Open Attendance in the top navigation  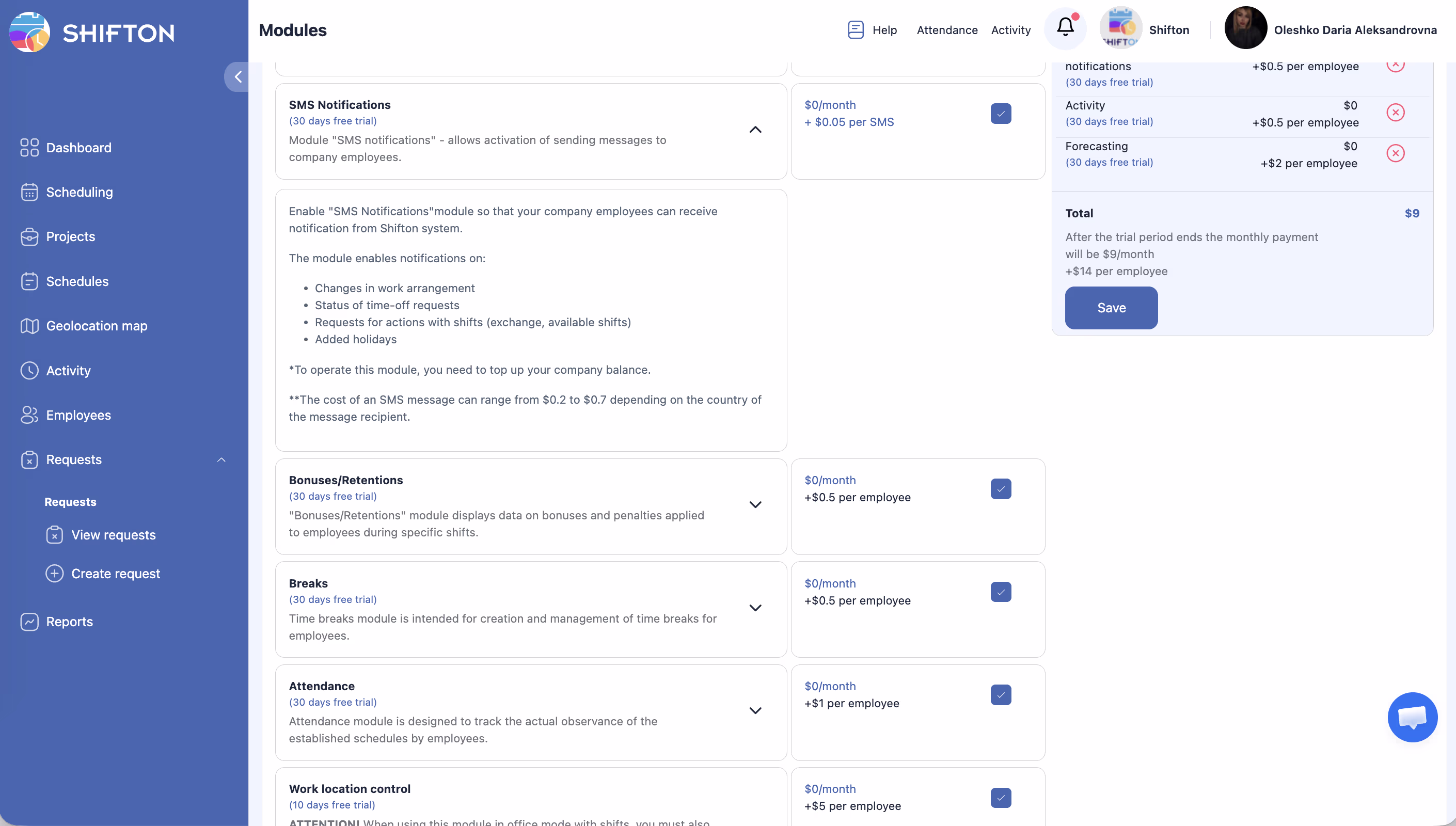click(x=946, y=30)
